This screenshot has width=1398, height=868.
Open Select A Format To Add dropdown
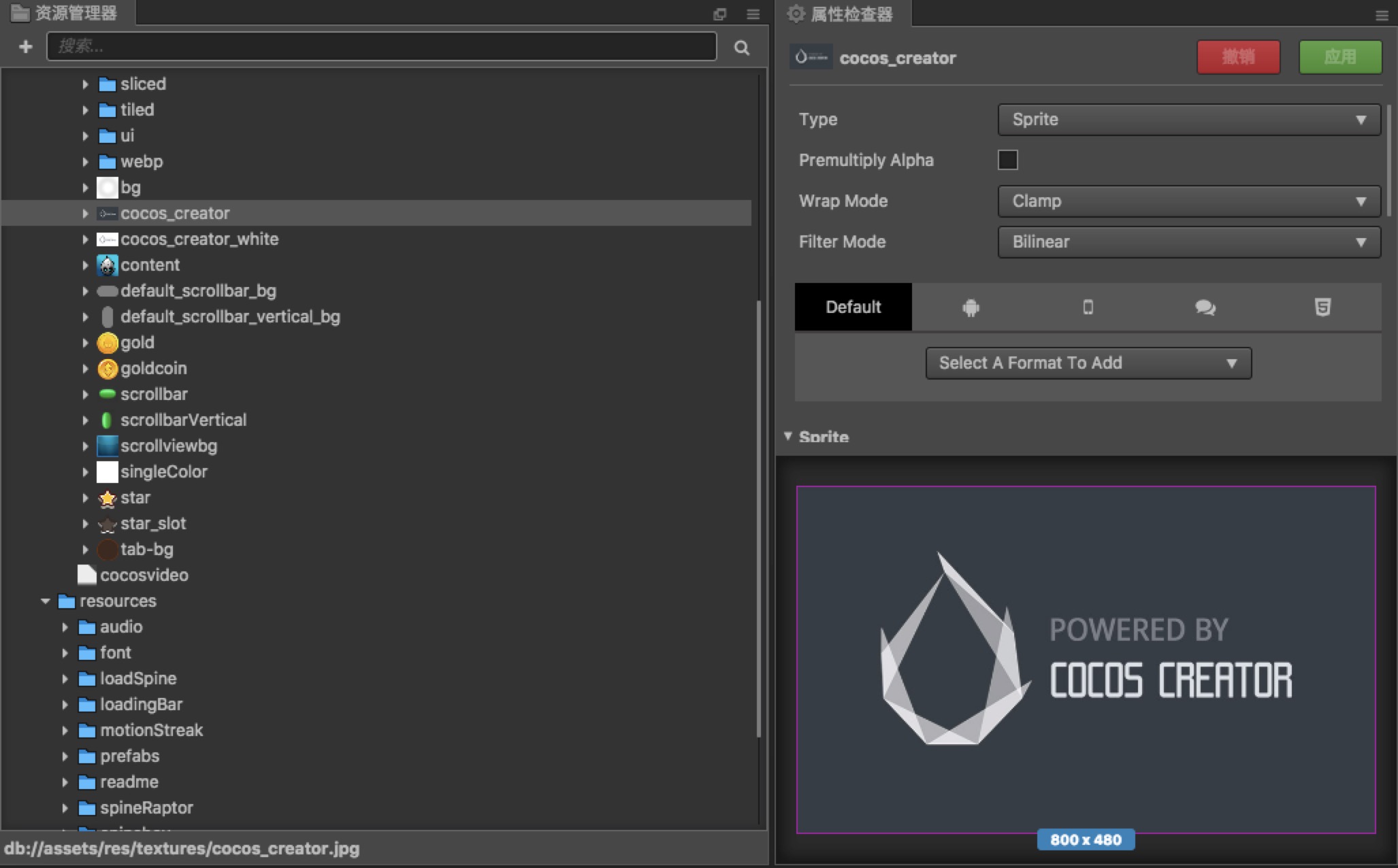[x=1088, y=363]
